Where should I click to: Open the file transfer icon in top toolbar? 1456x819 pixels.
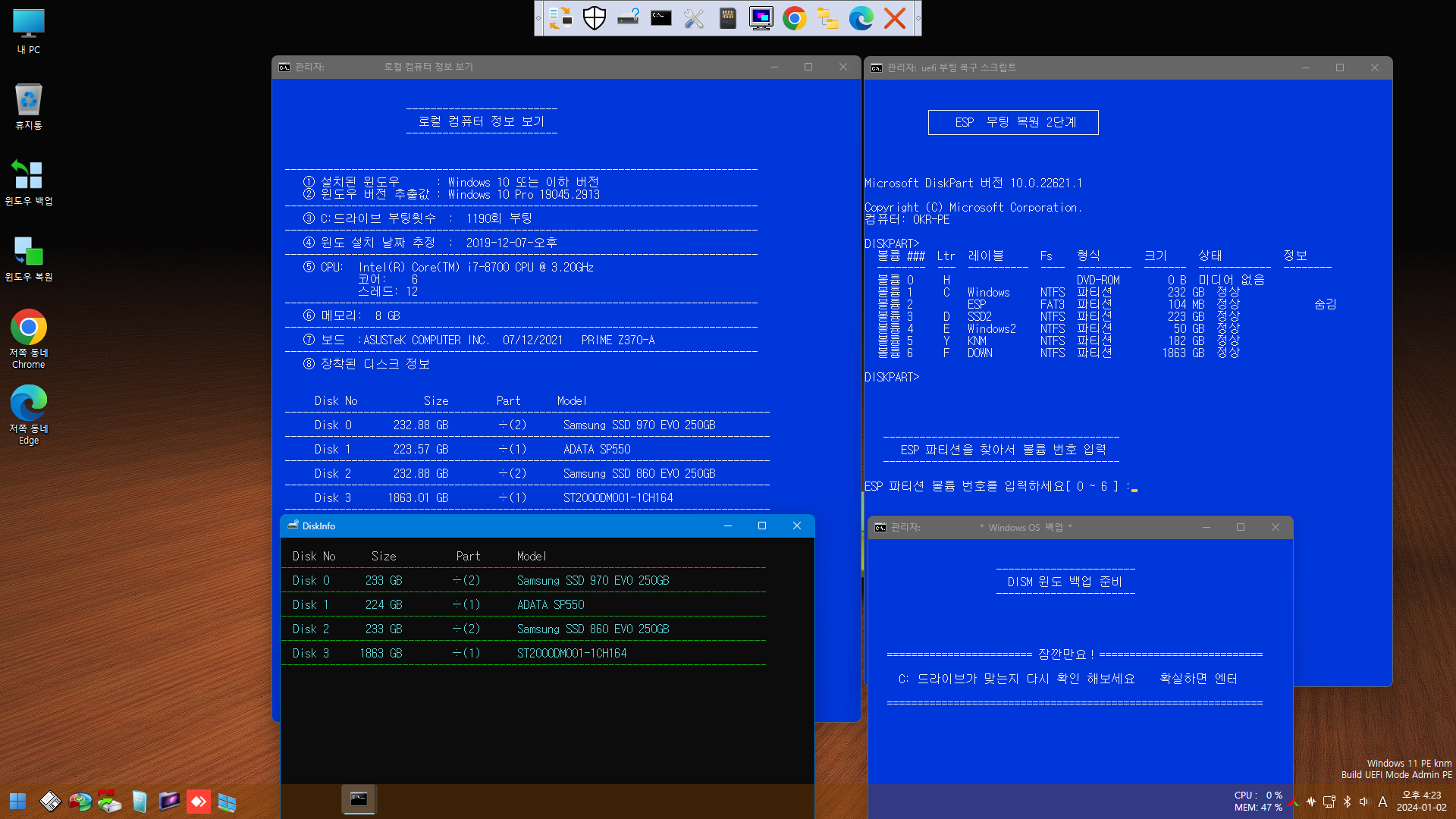coord(560,18)
